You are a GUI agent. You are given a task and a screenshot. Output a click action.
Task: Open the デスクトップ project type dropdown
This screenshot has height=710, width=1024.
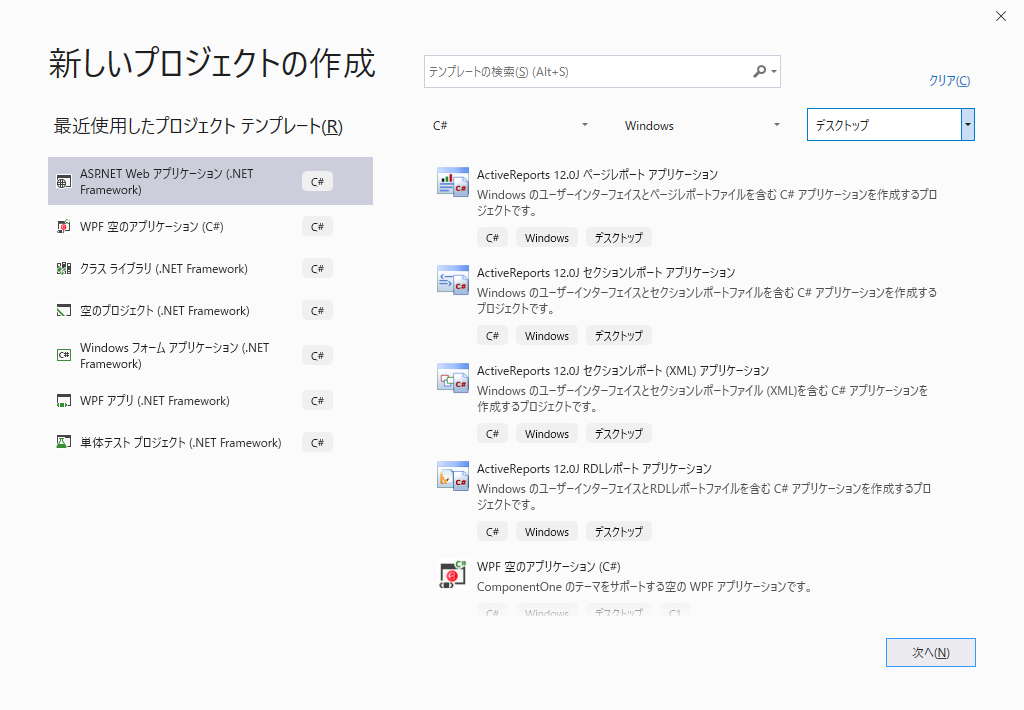pos(891,125)
